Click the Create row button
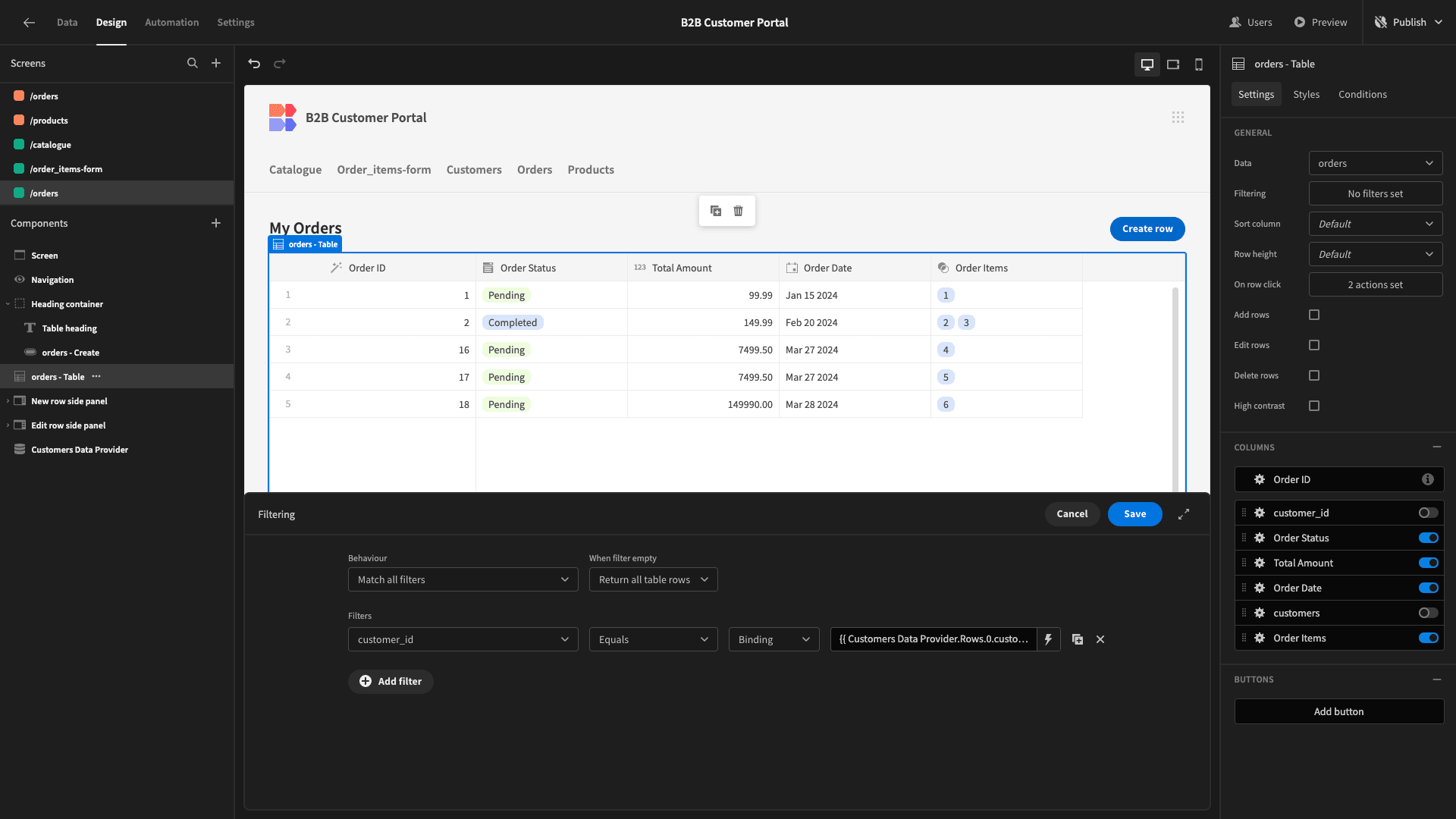The image size is (1456, 819). [1147, 229]
